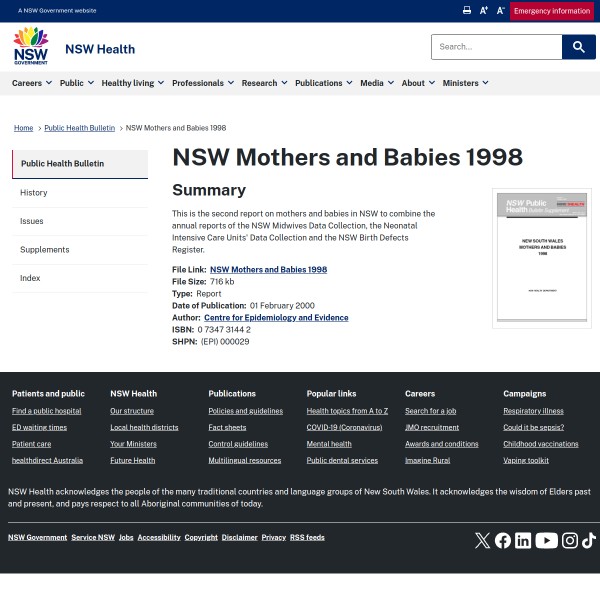Click the report cover thumbnail
Viewport: 600px width, 600px height.
pos(541,257)
